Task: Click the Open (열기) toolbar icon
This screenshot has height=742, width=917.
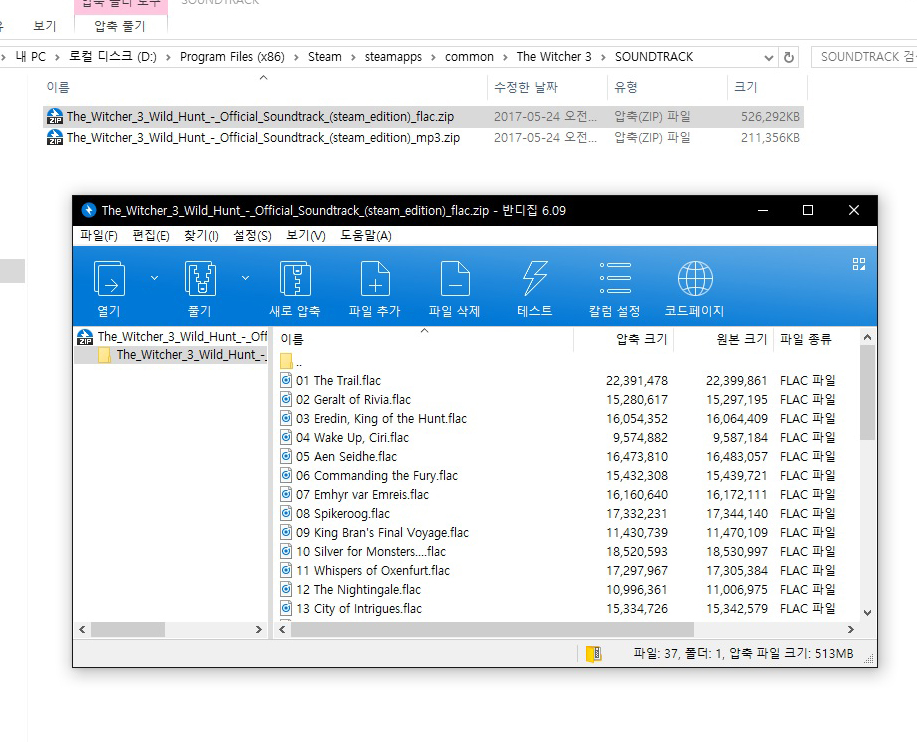Action: tap(109, 278)
